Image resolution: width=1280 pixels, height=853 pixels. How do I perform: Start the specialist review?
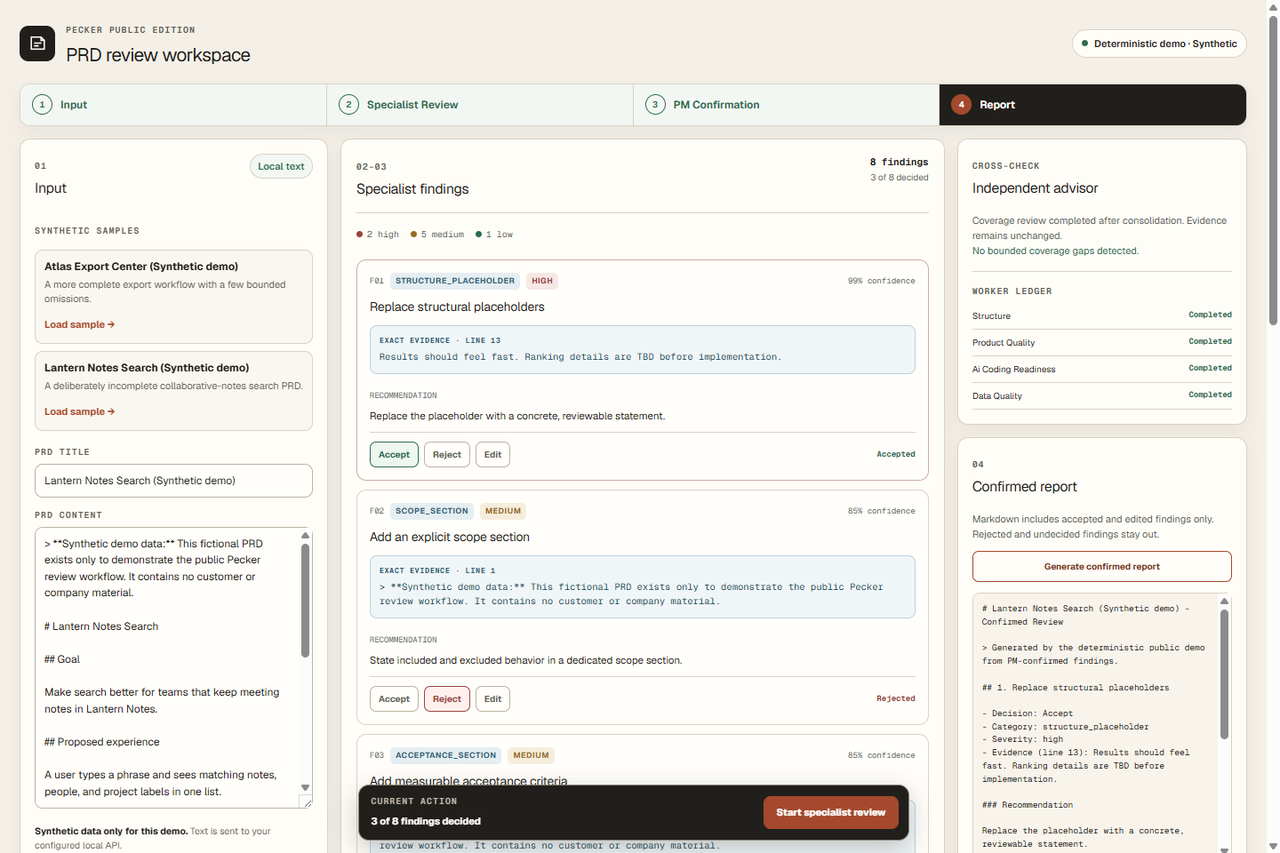pyautogui.click(x=831, y=812)
